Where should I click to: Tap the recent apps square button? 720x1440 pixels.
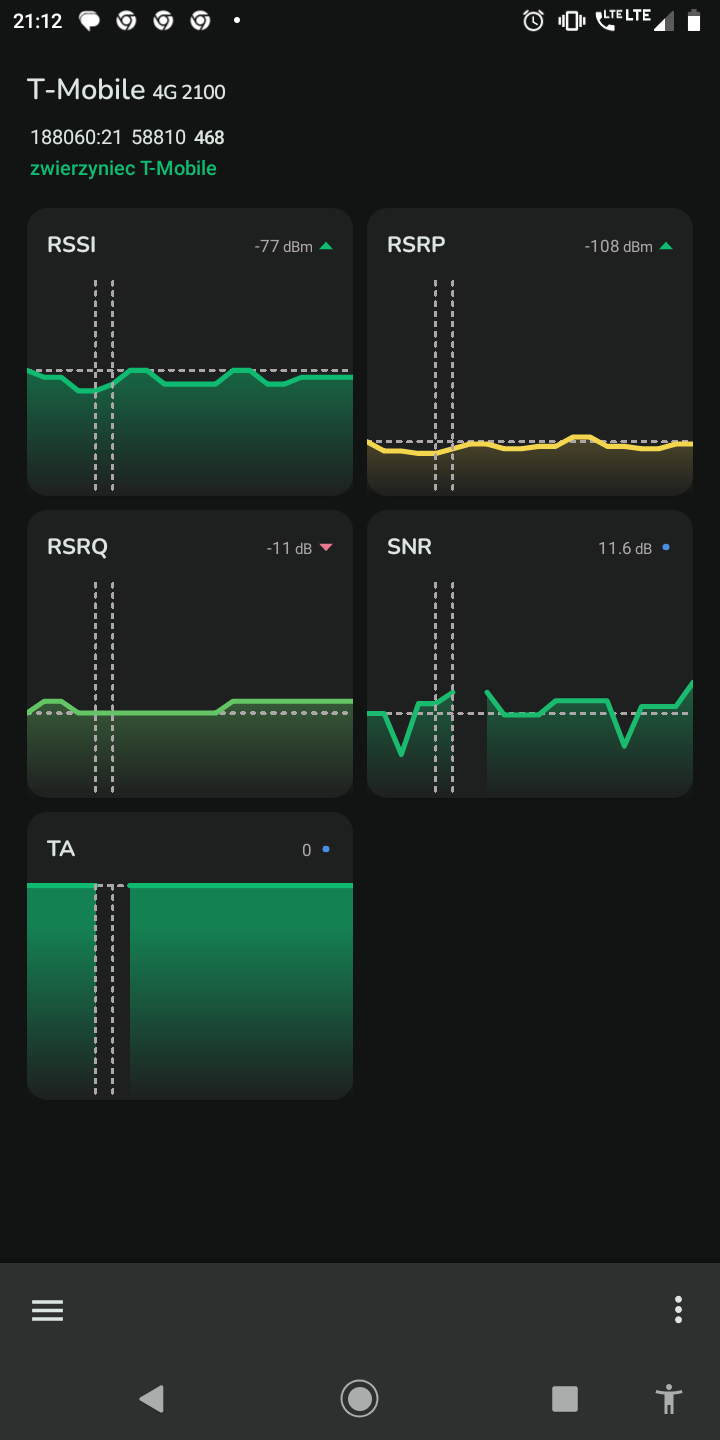click(x=565, y=1398)
